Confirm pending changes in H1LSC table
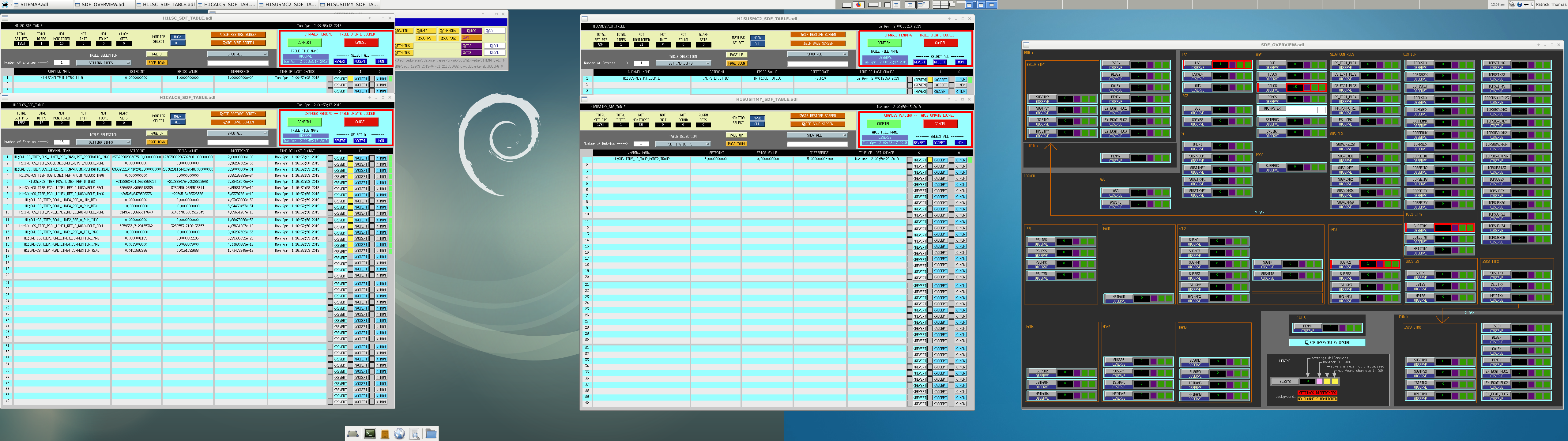The width and height of the screenshot is (1568, 441). (x=304, y=43)
